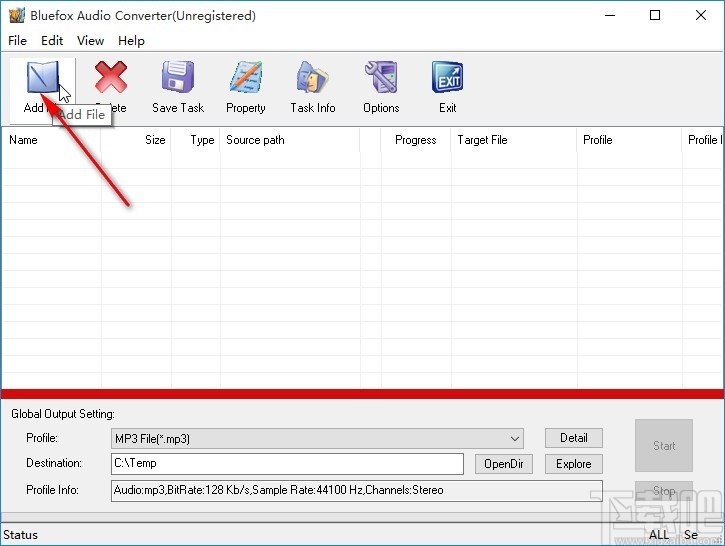Click the greyed-out Stop button

664,491
